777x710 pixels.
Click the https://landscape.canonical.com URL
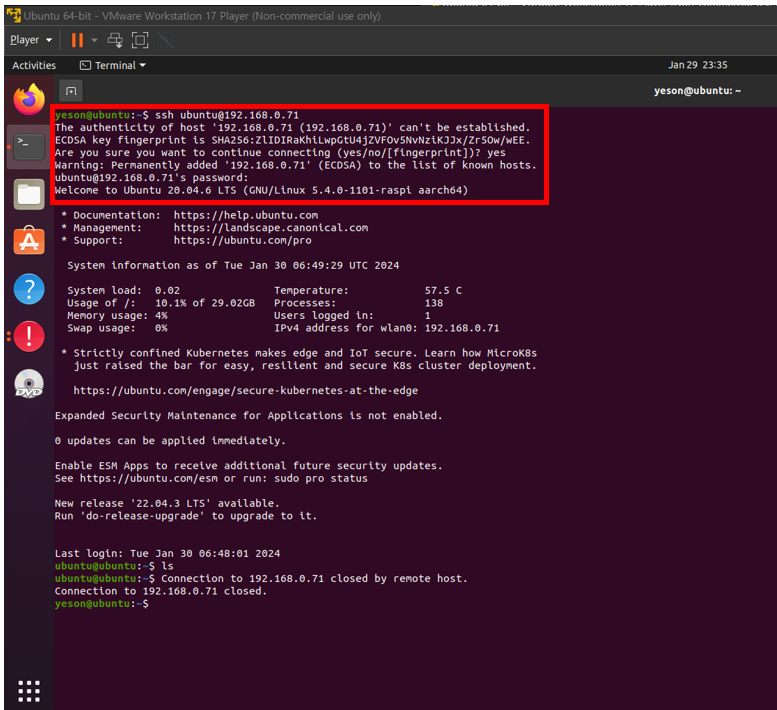click(271, 228)
